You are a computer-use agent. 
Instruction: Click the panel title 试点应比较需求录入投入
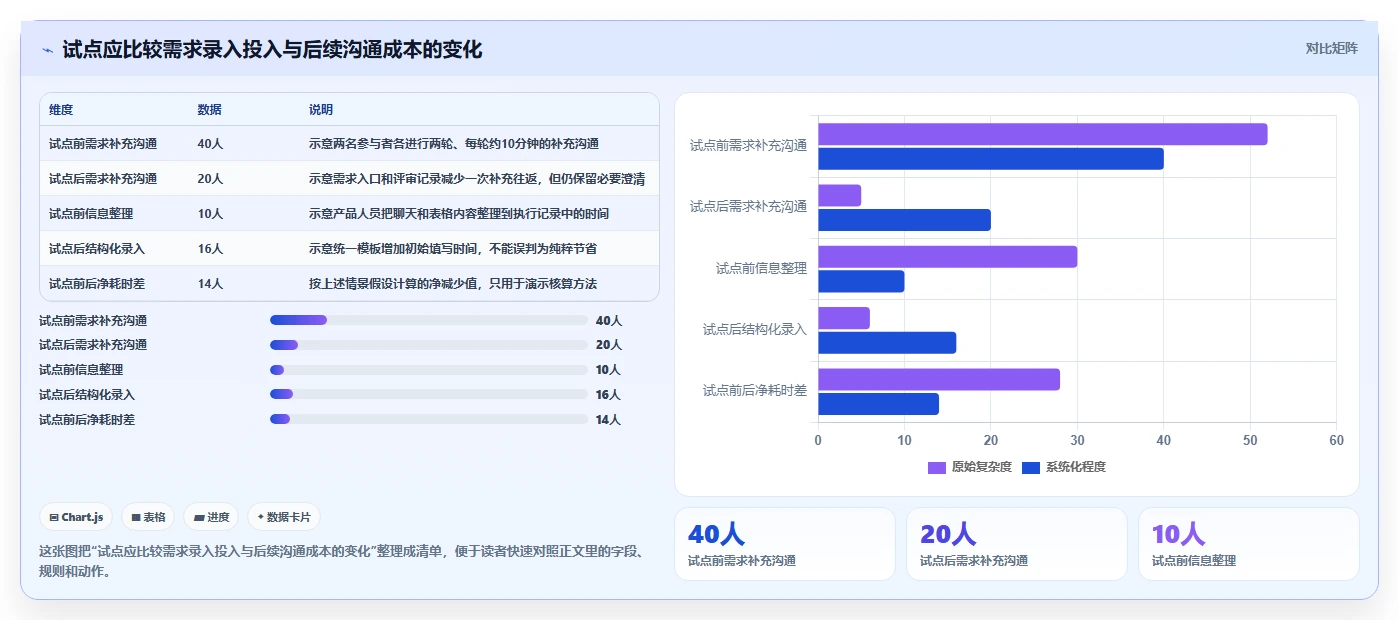click(272, 49)
